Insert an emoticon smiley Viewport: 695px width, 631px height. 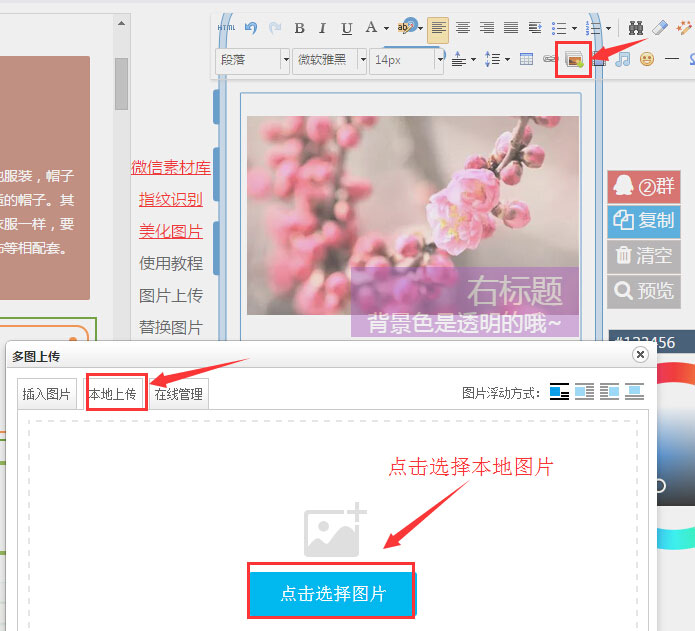[x=647, y=59]
